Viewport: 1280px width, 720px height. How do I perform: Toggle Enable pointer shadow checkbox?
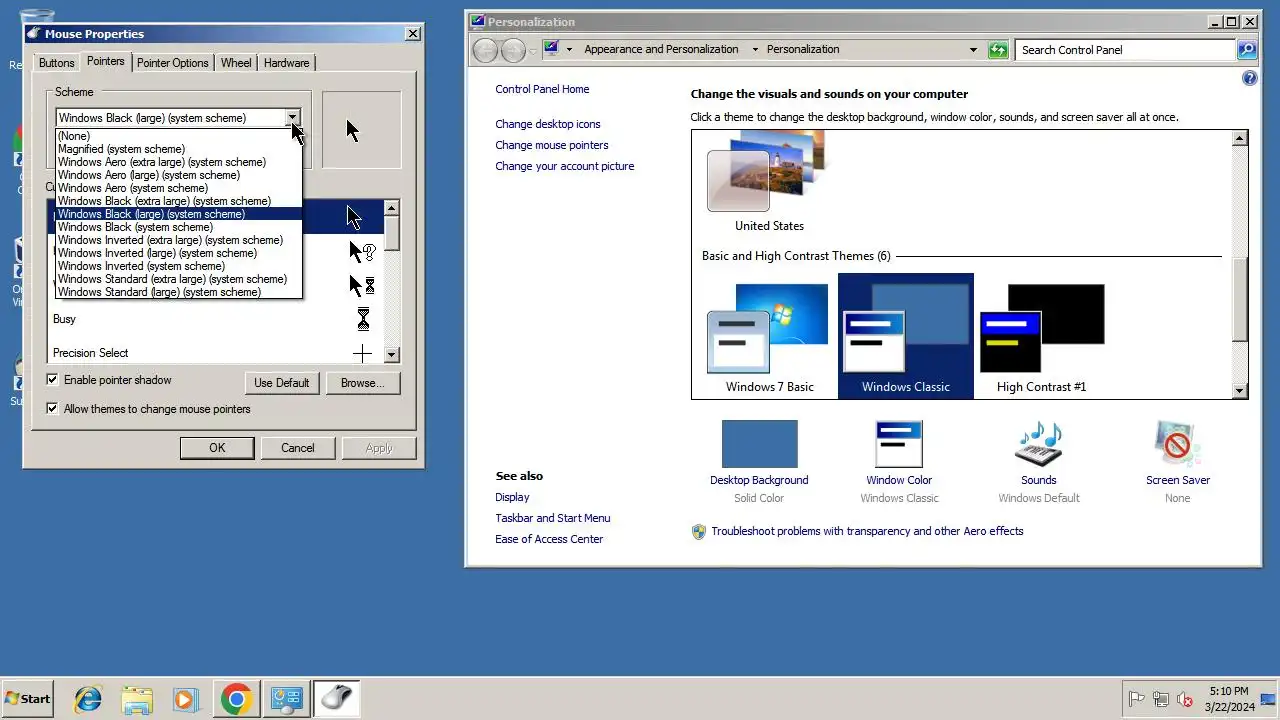pyautogui.click(x=53, y=380)
